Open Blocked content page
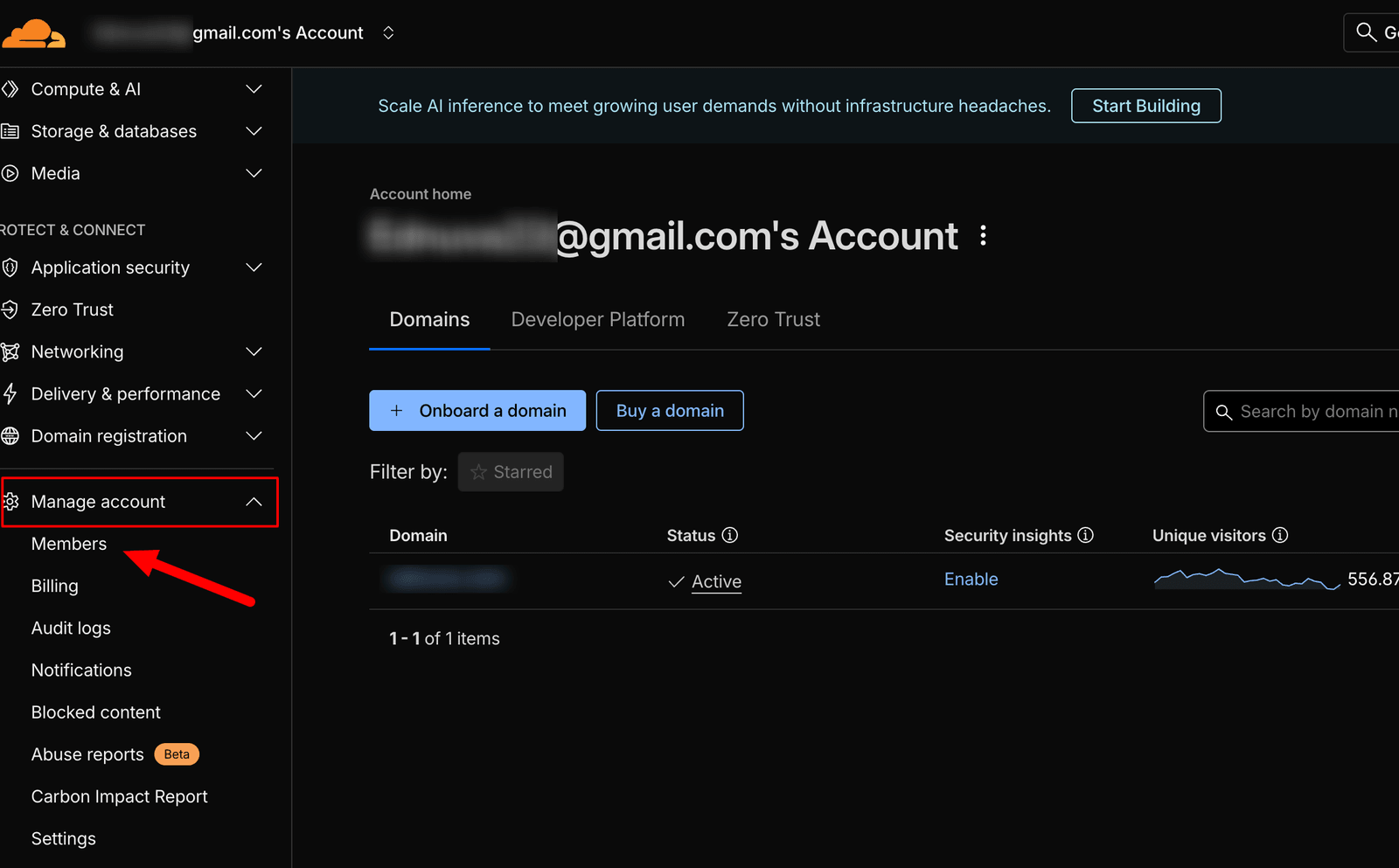 coord(96,712)
